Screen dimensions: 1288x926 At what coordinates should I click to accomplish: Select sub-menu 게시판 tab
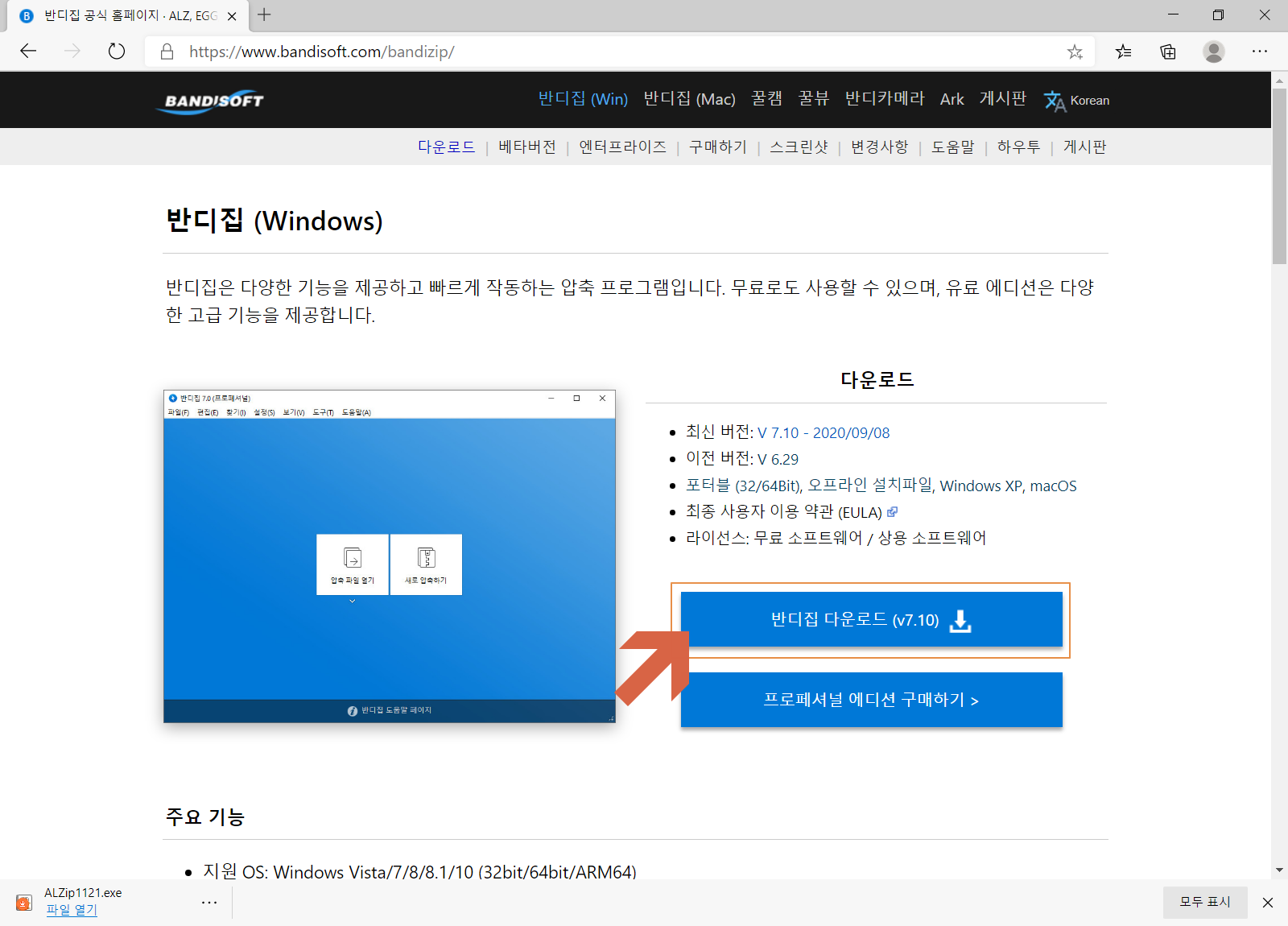click(1085, 147)
